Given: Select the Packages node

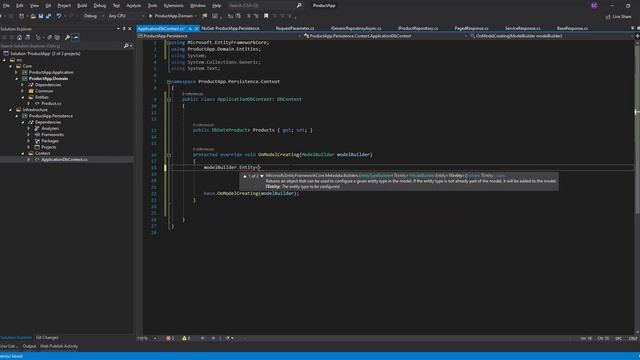Looking at the screenshot, I should click(50, 141).
